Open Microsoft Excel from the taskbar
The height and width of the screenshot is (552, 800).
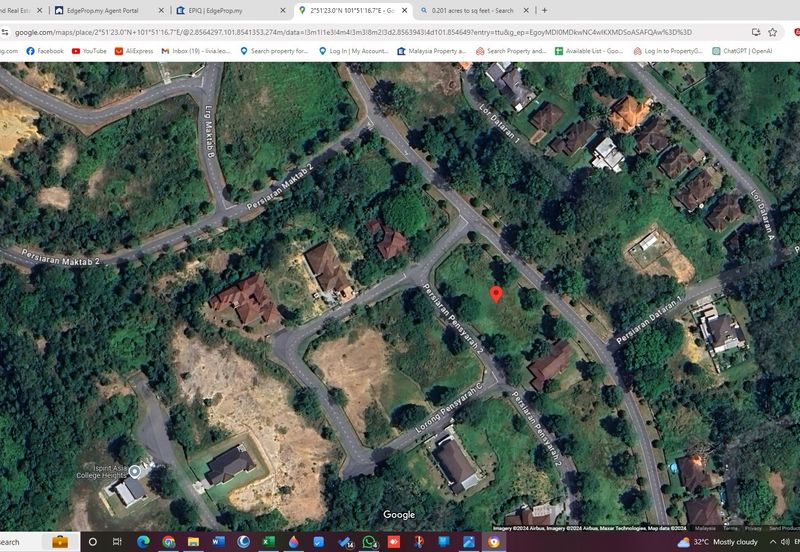click(269, 541)
